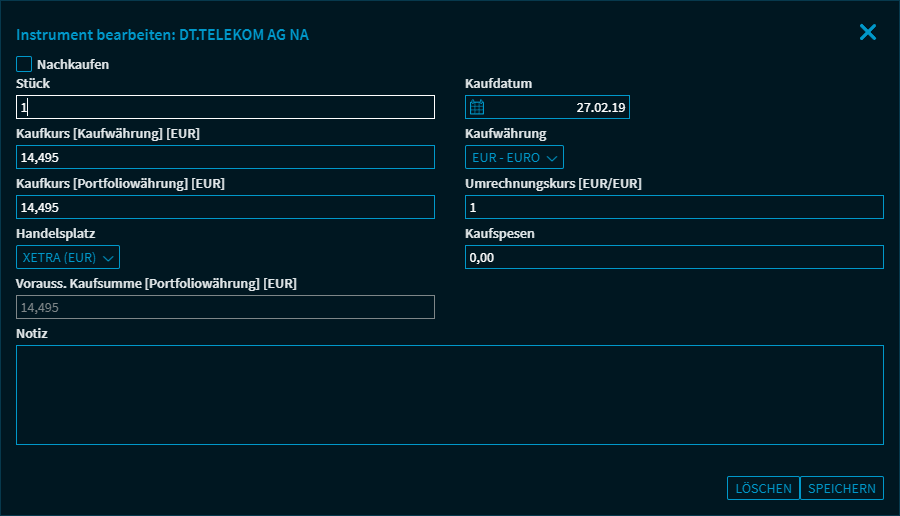Image resolution: width=900 pixels, height=516 pixels.
Task: Click into the Kaufspesen fees field
Action: tap(674, 257)
